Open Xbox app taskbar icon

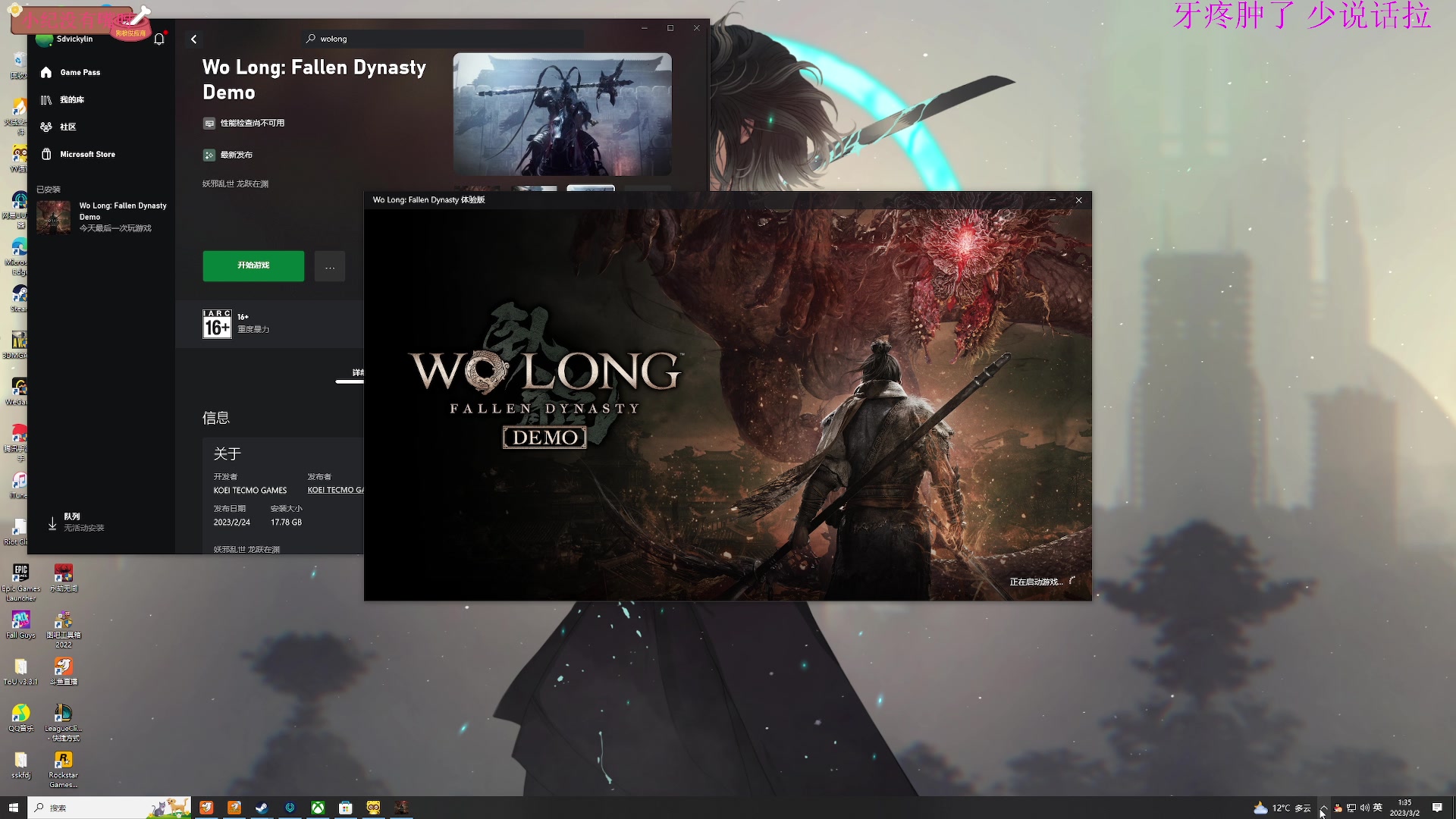(x=318, y=808)
